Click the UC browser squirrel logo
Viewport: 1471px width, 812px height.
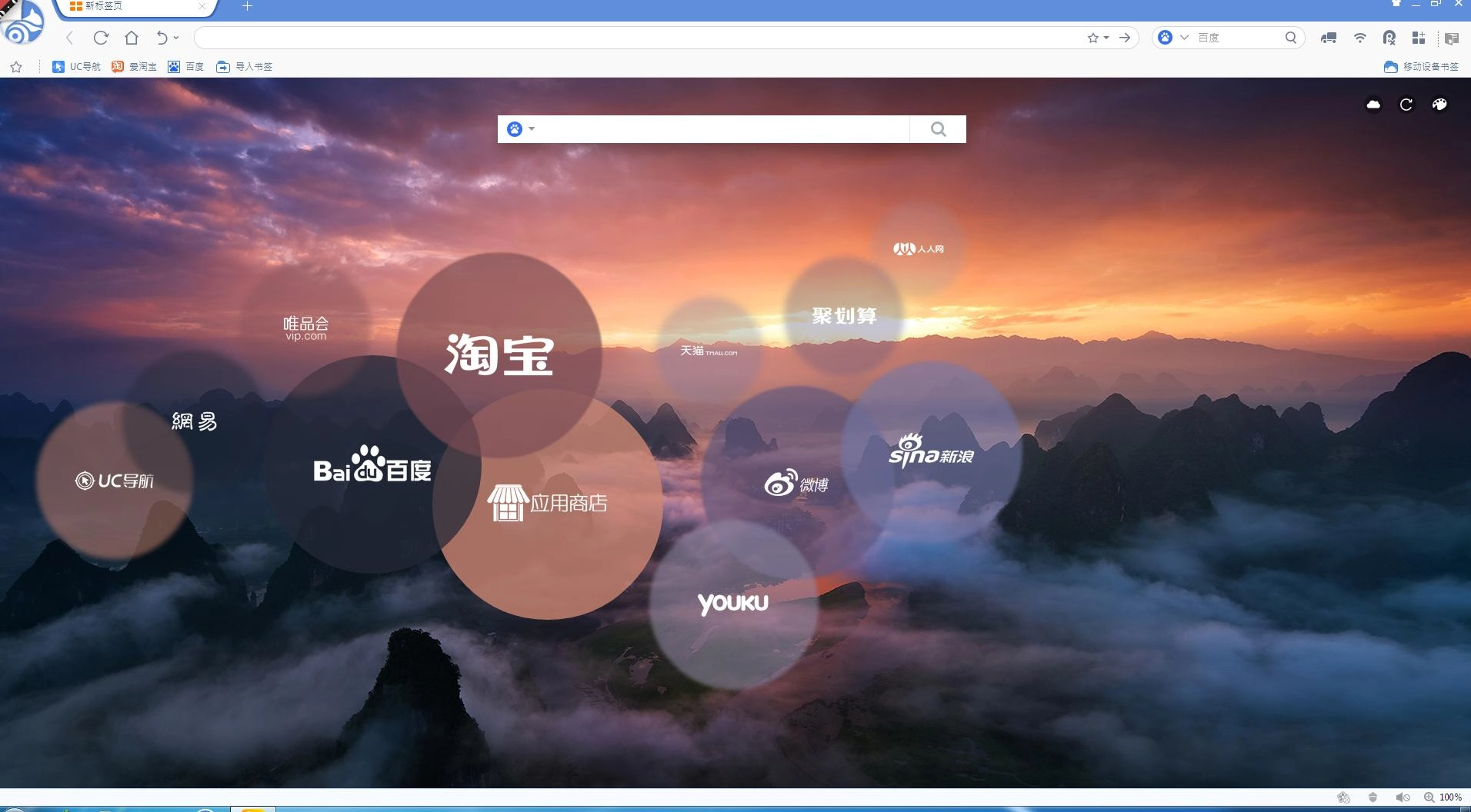[x=23, y=23]
